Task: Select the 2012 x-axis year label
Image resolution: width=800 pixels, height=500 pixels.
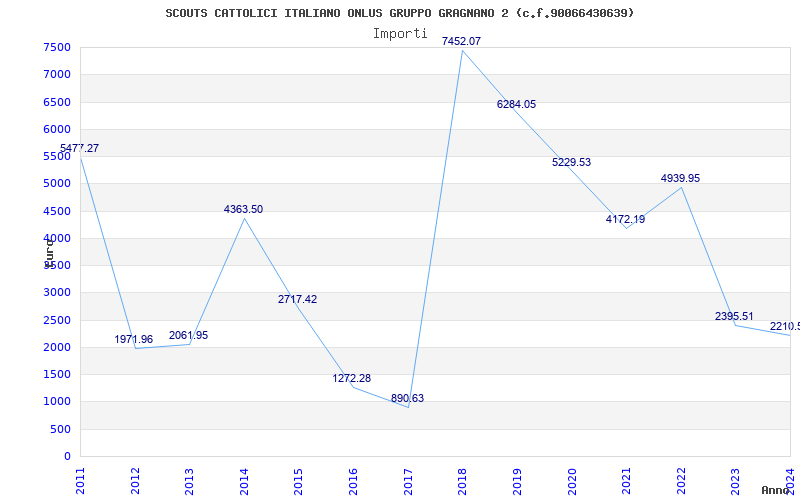Action: click(x=135, y=481)
